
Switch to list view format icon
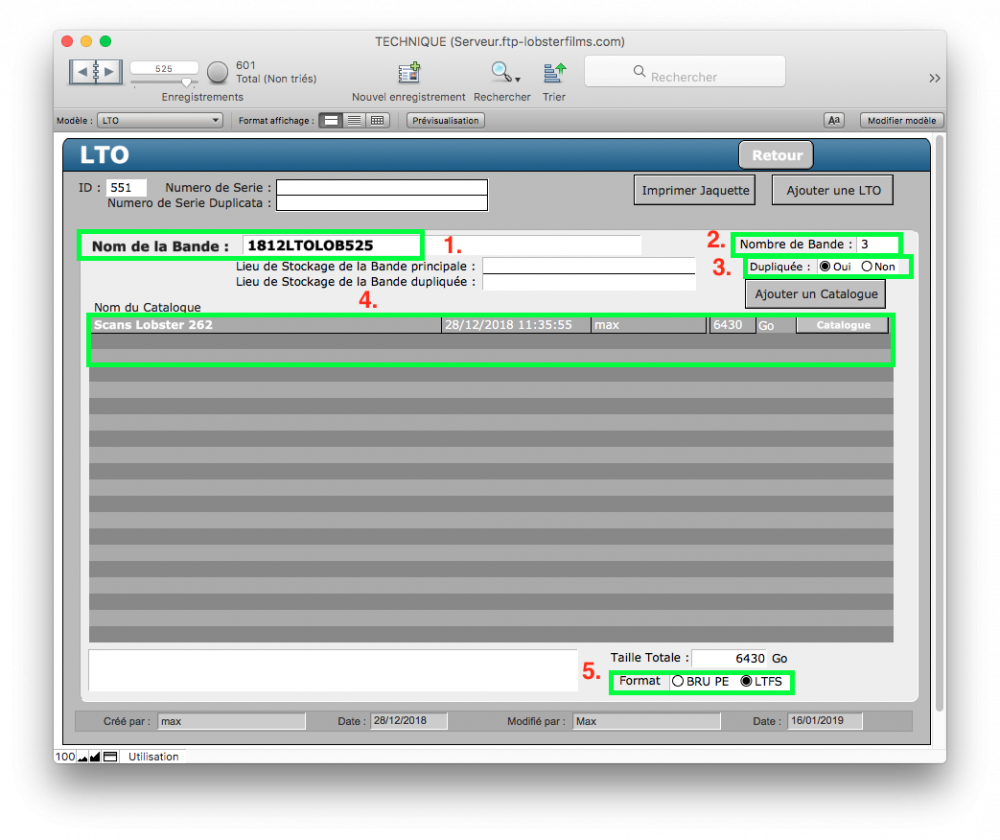pyautogui.click(x=354, y=120)
